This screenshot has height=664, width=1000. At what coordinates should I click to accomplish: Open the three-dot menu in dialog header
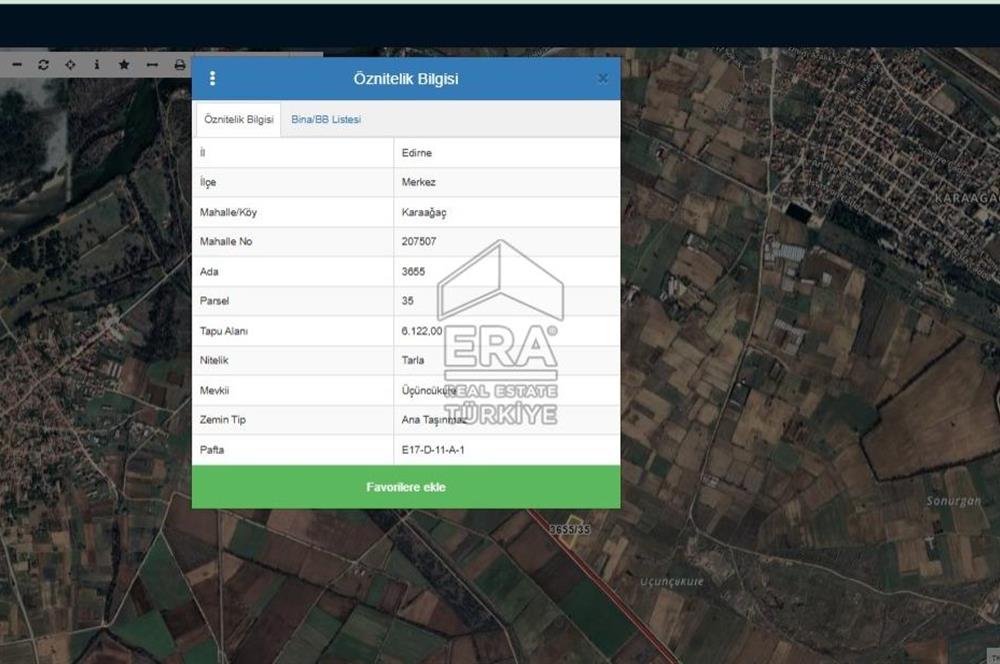click(212, 78)
